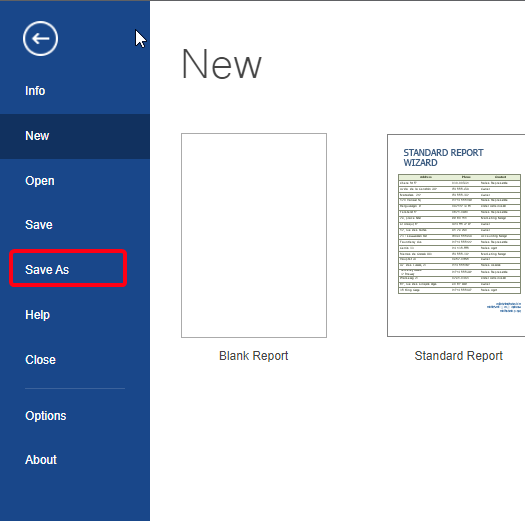This screenshot has width=525, height=521.
Task: Click the green table header row preview
Action: coord(459,177)
